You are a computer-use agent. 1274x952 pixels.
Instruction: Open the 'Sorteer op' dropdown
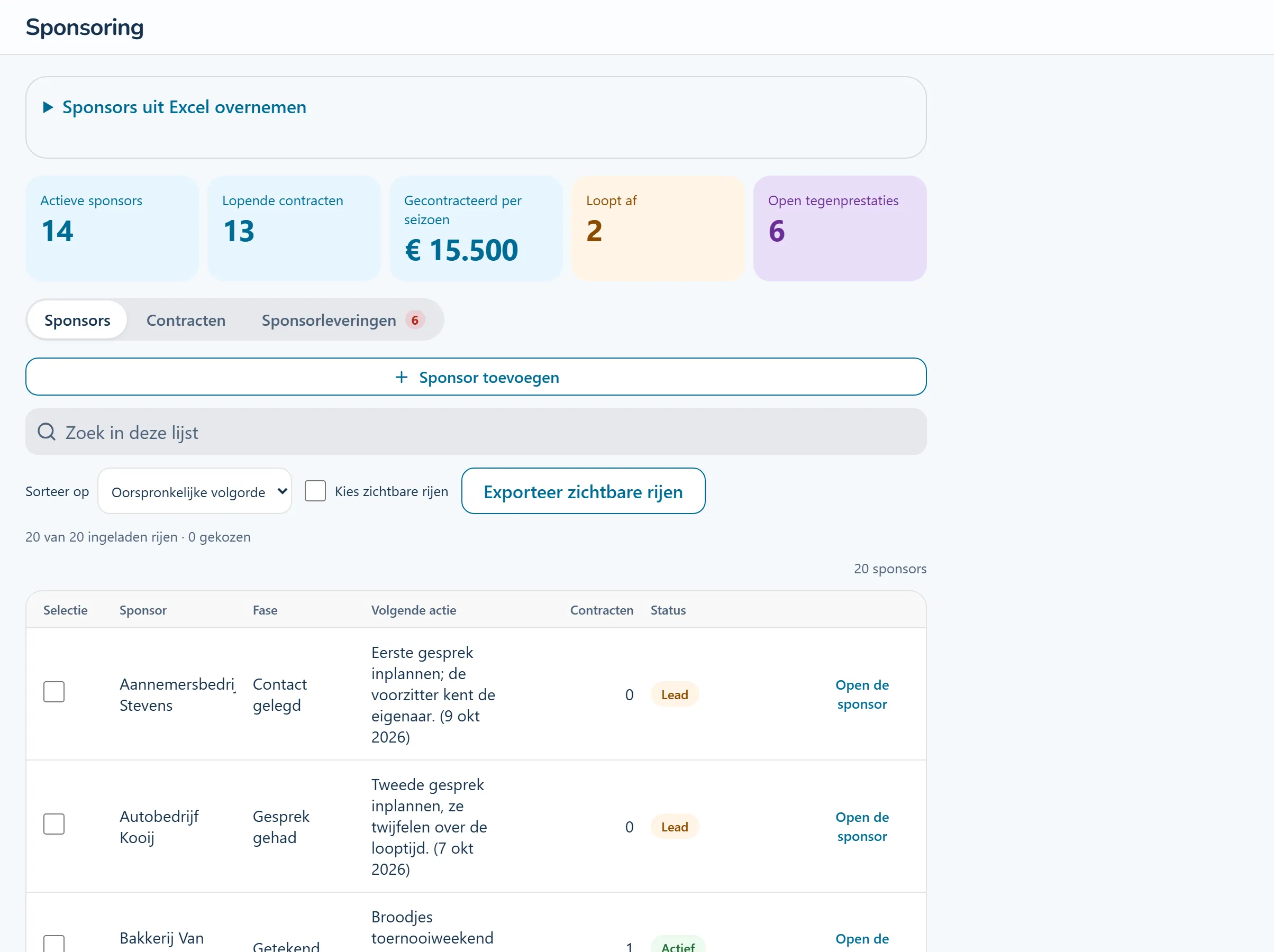[195, 491]
